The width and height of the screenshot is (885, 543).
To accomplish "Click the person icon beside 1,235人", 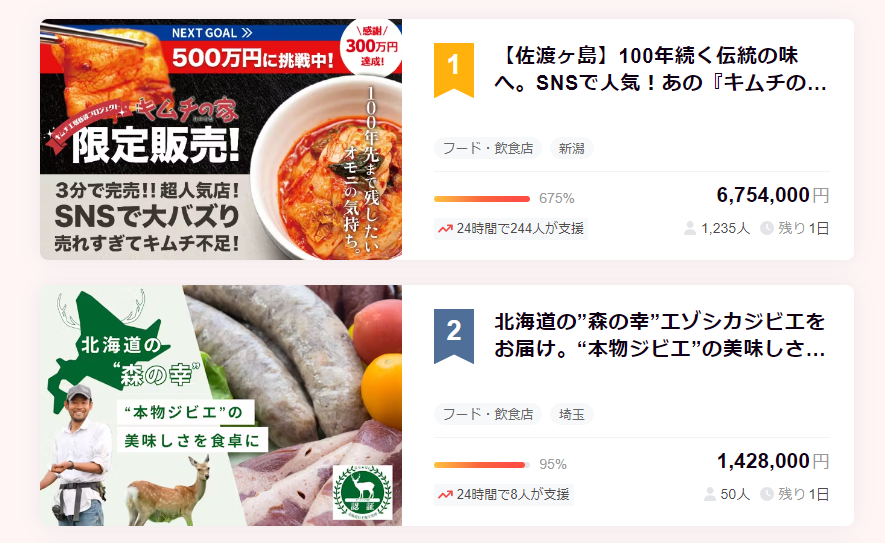I will pyautogui.click(x=690, y=228).
